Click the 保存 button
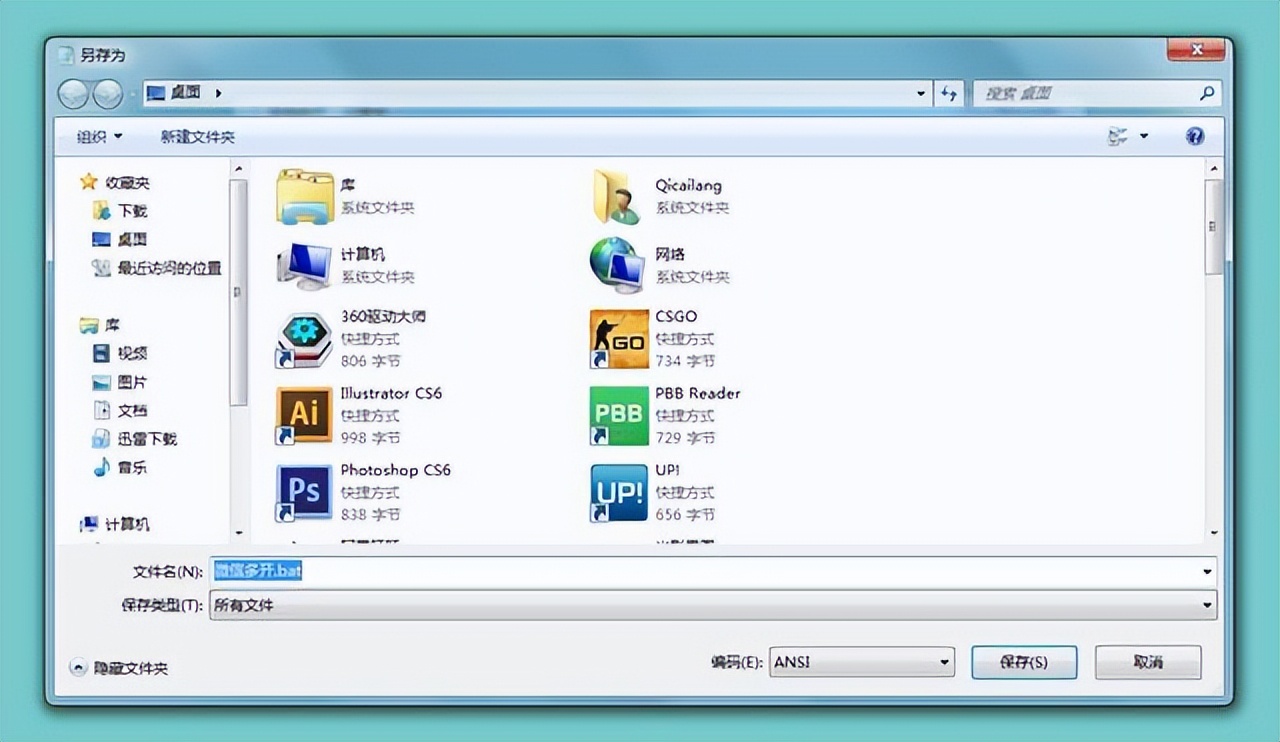The height and width of the screenshot is (742, 1280). pos(1024,662)
